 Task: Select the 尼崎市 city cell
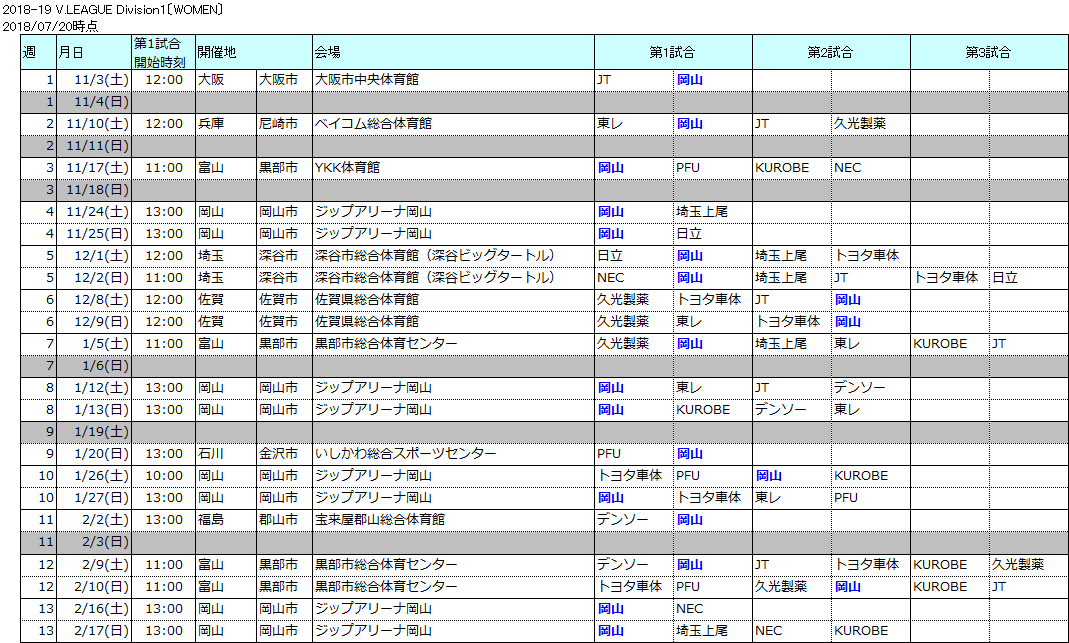[278, 124]
